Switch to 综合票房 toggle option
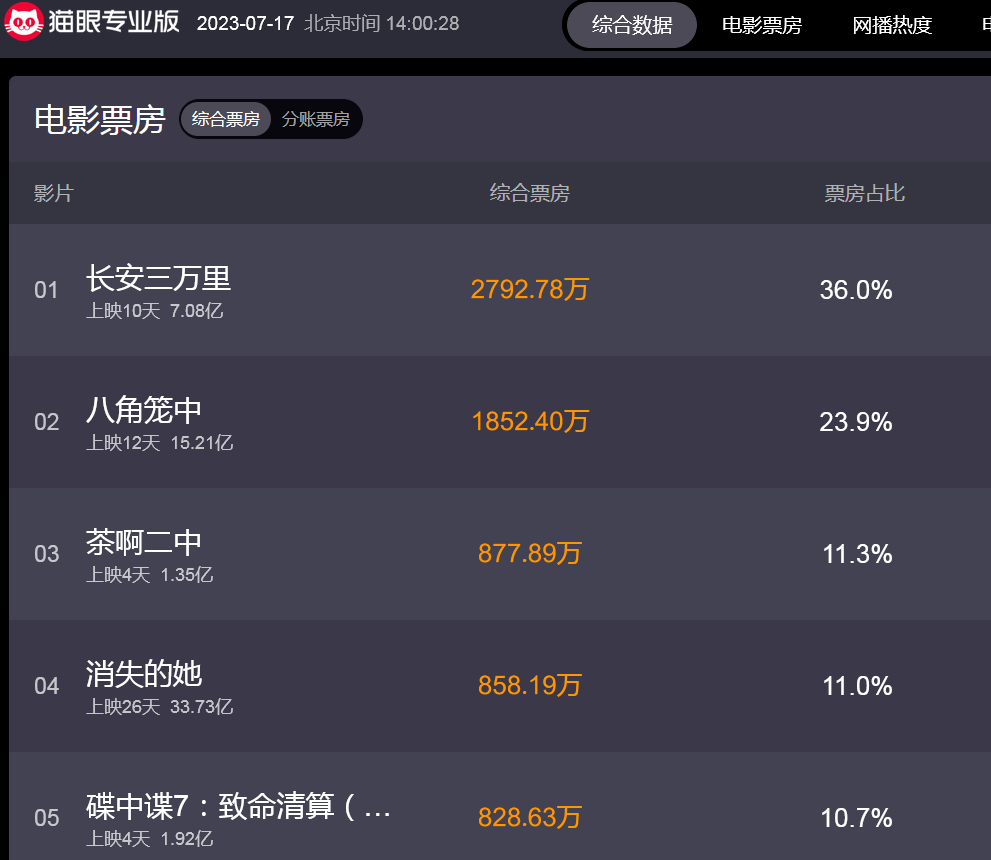The image size is (991, 860). point(226,119)
